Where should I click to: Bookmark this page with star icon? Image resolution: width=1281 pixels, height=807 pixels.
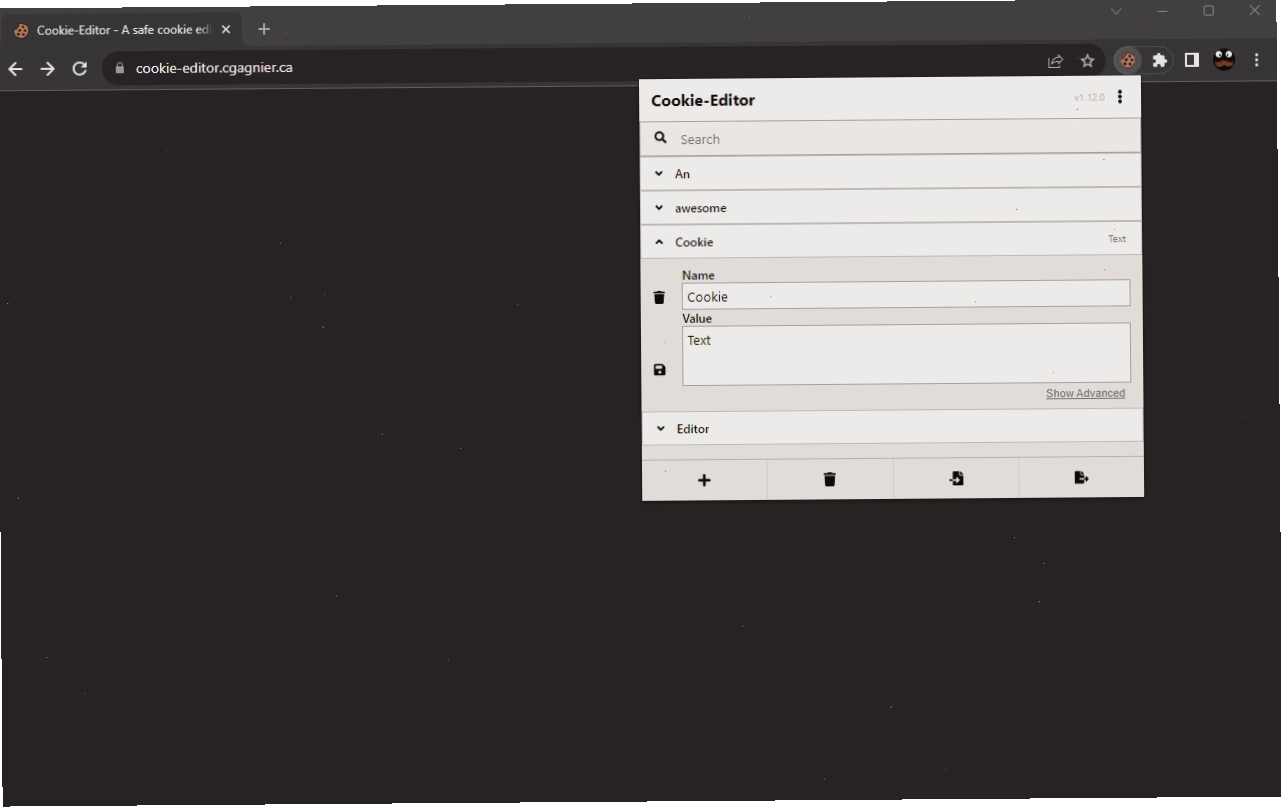coord(1087,61)
